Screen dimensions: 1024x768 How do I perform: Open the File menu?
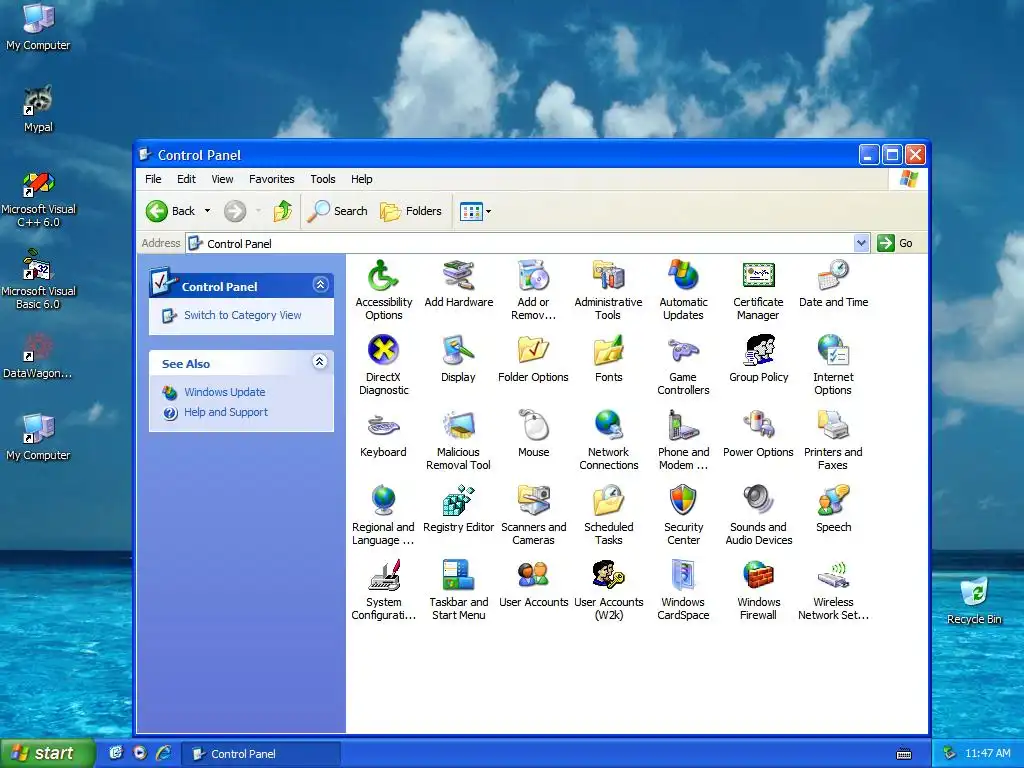153,179
